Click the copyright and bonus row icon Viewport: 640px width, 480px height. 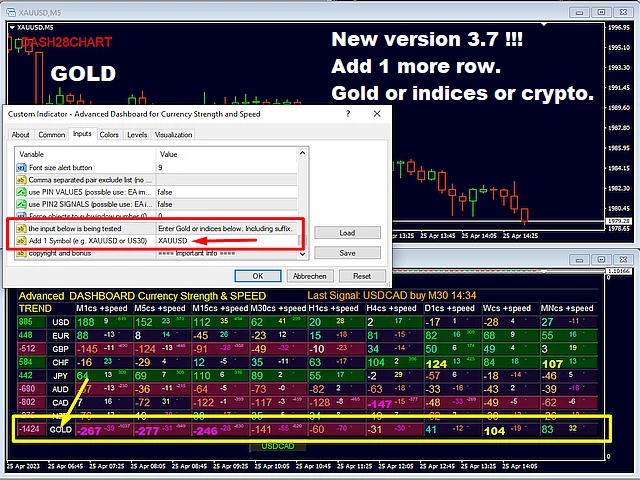point(22,254)
